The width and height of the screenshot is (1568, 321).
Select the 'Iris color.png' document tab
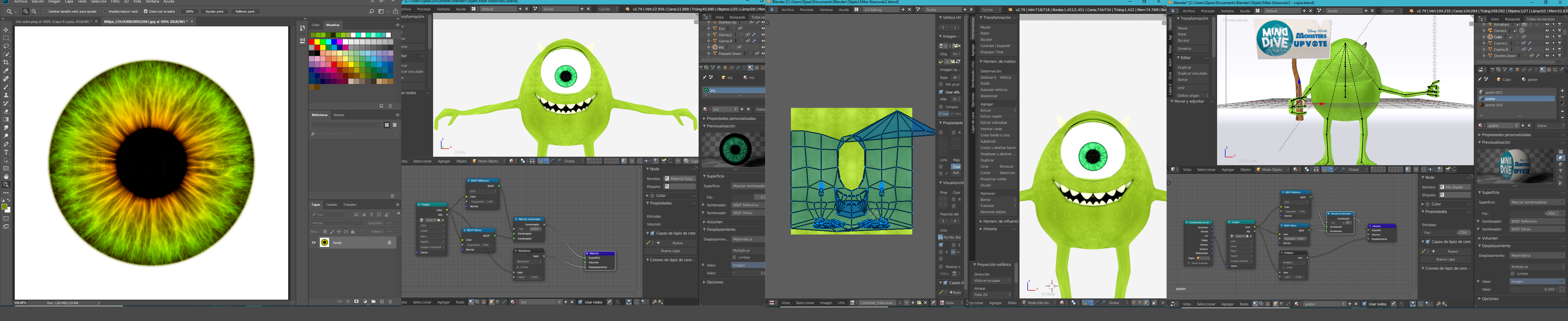[x=54, y=21]
